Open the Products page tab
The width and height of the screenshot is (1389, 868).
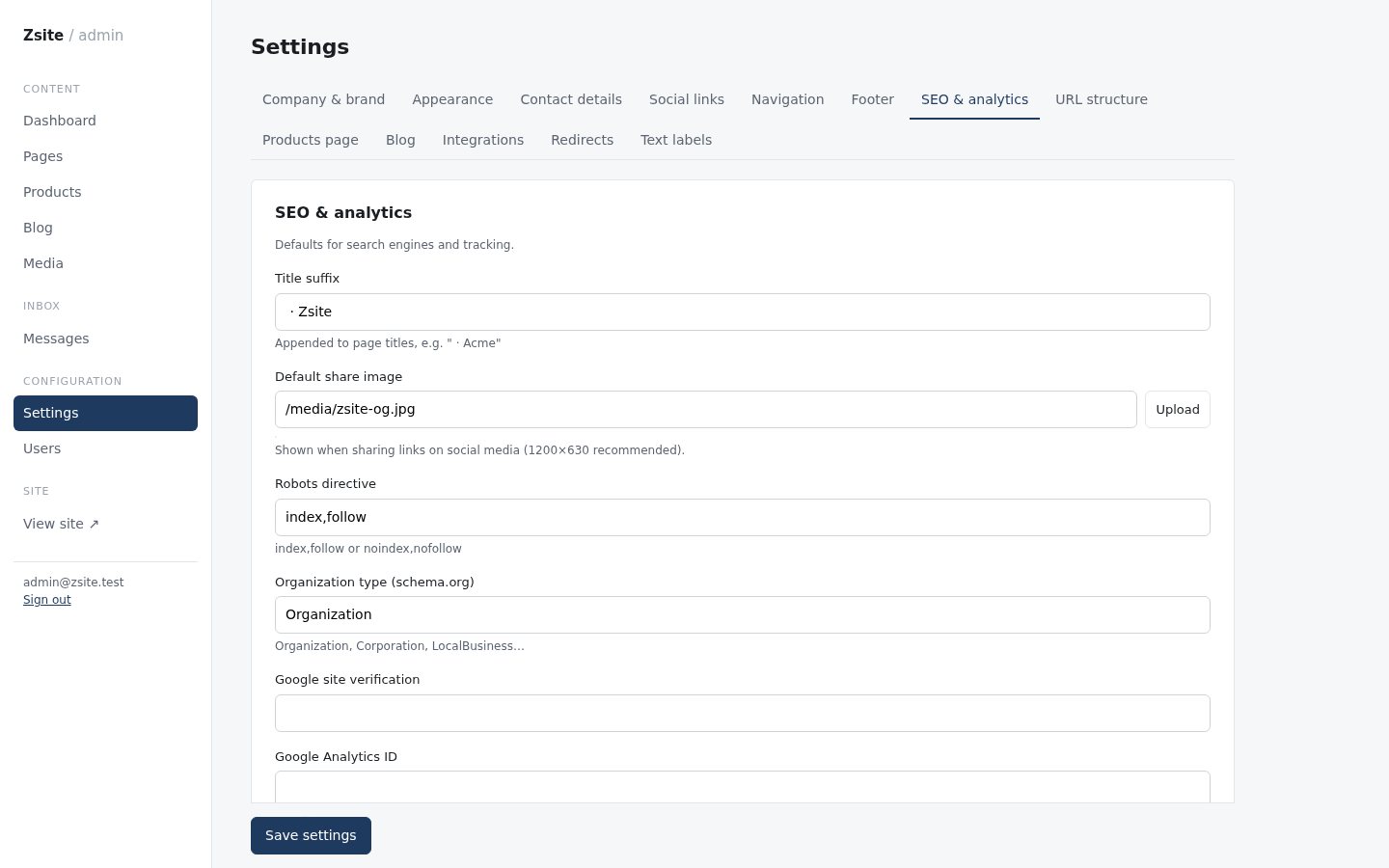pos(311,140)
